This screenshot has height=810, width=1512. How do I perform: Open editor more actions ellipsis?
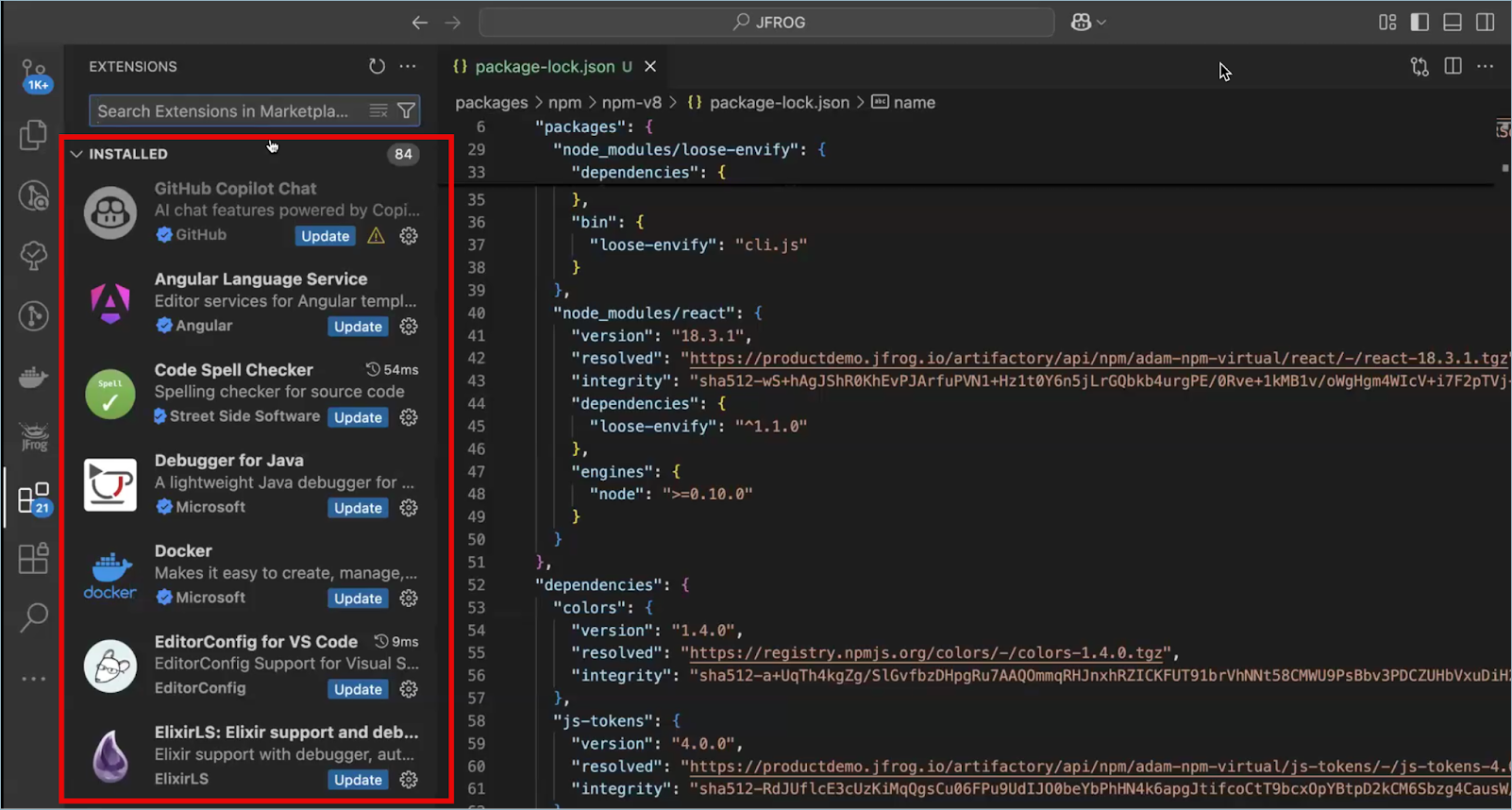point(1486,66)
